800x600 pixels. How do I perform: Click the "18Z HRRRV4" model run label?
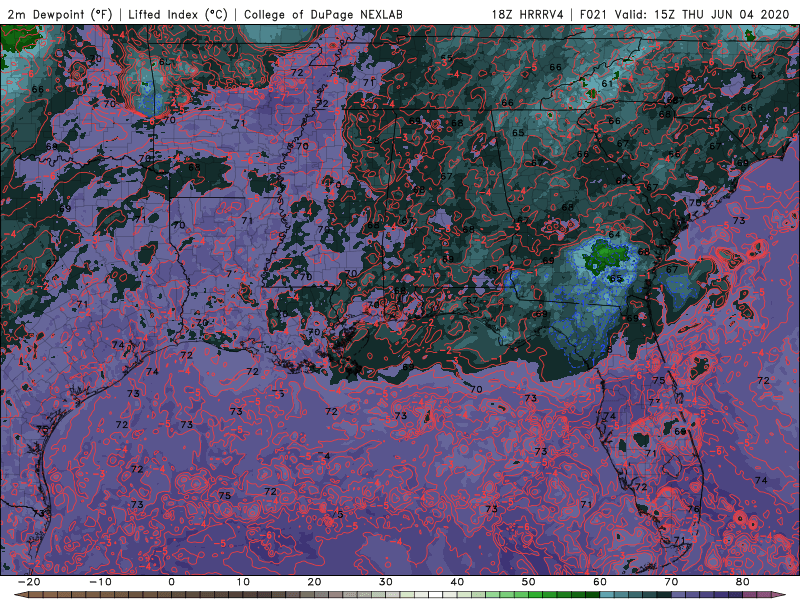click(528, 14)
